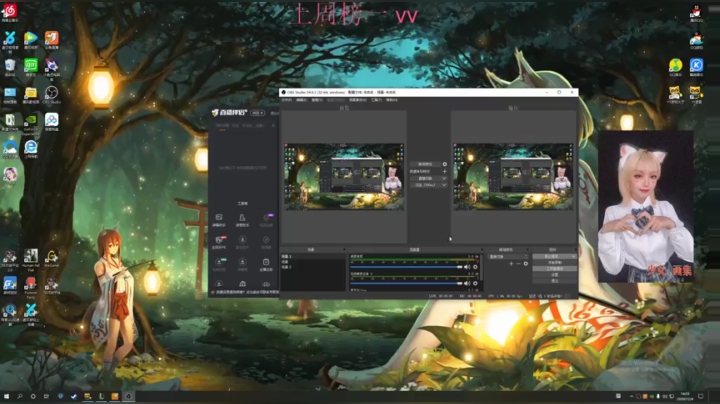Click the OBS output pane thumbnail on the right
720x404 pixels.
[513, 177]
